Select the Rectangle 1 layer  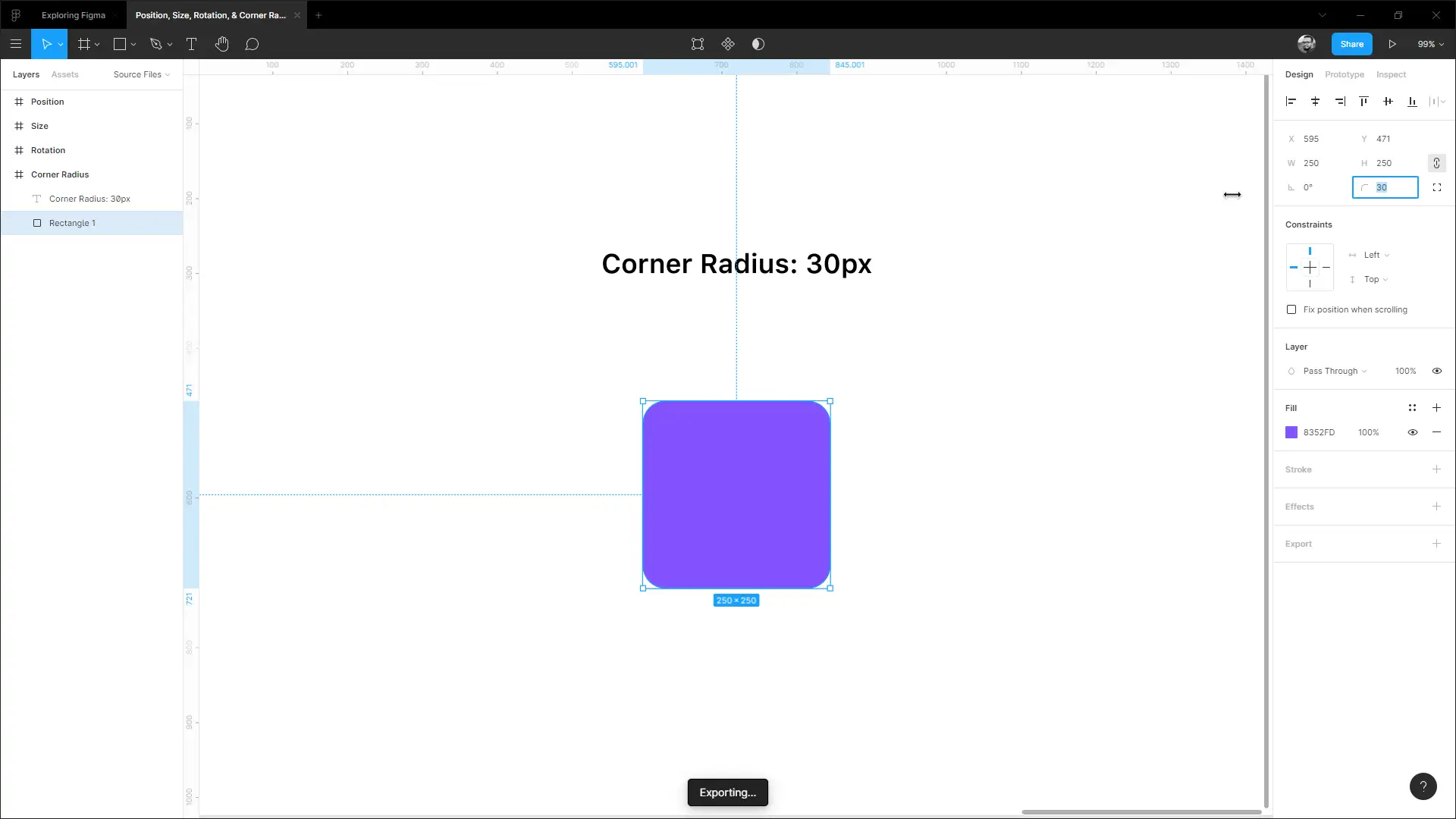click(74, 223)
